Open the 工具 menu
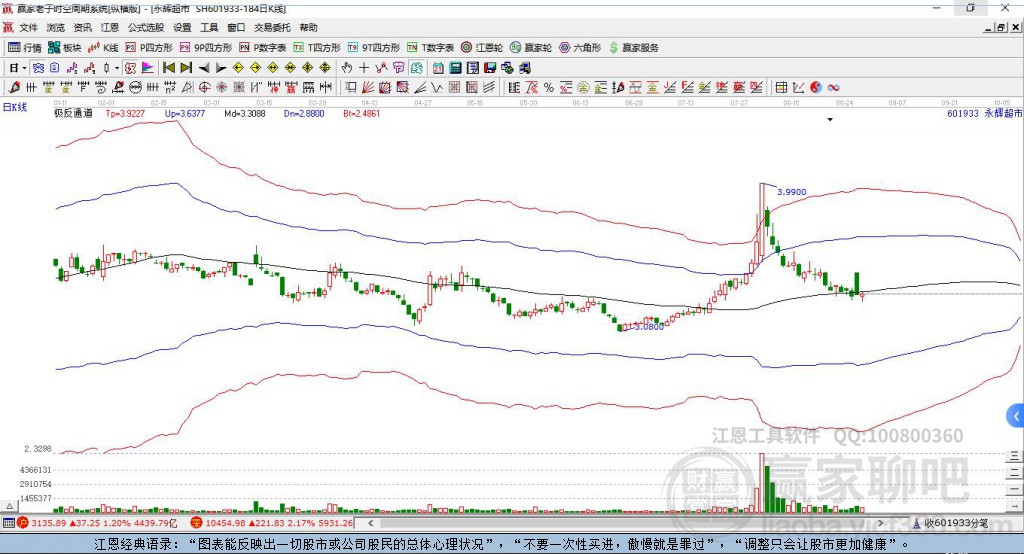Image resolution: width=1024 pixels, height=554 pixels. pos(209,27)
